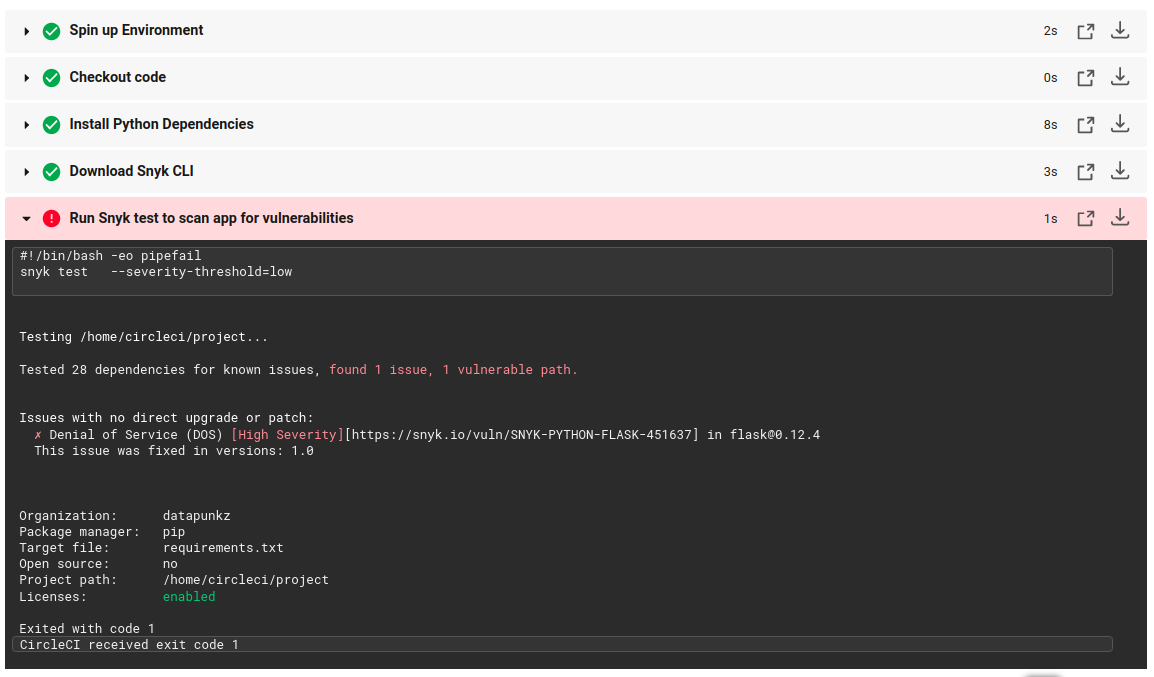The width and height of the screenshot is (1154, 677).
Task: Download logs for Checkout code step
Action: [x=1120, y=77]
